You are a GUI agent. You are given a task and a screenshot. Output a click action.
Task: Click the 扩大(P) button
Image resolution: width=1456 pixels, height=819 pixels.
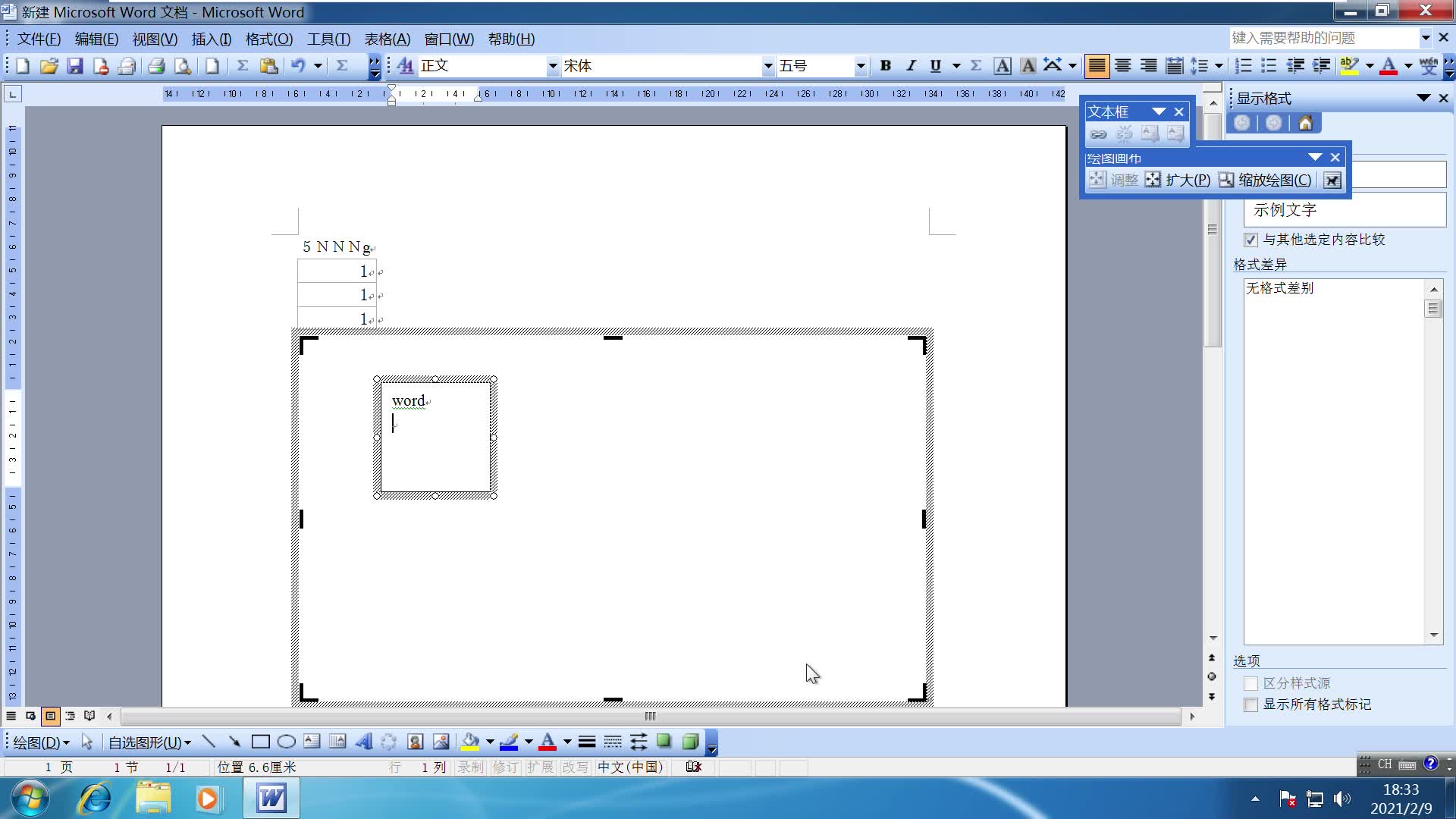[1178, 180]
